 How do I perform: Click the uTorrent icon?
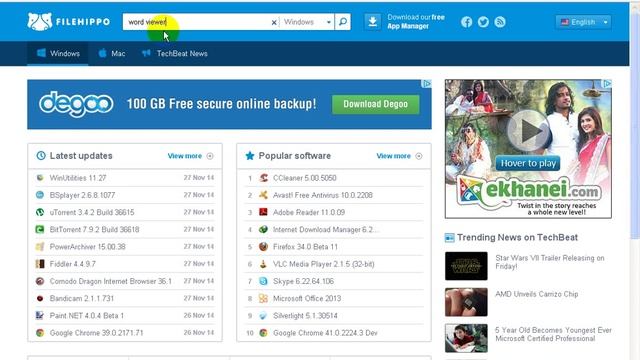pyautogui.click(x=40, y=212)
